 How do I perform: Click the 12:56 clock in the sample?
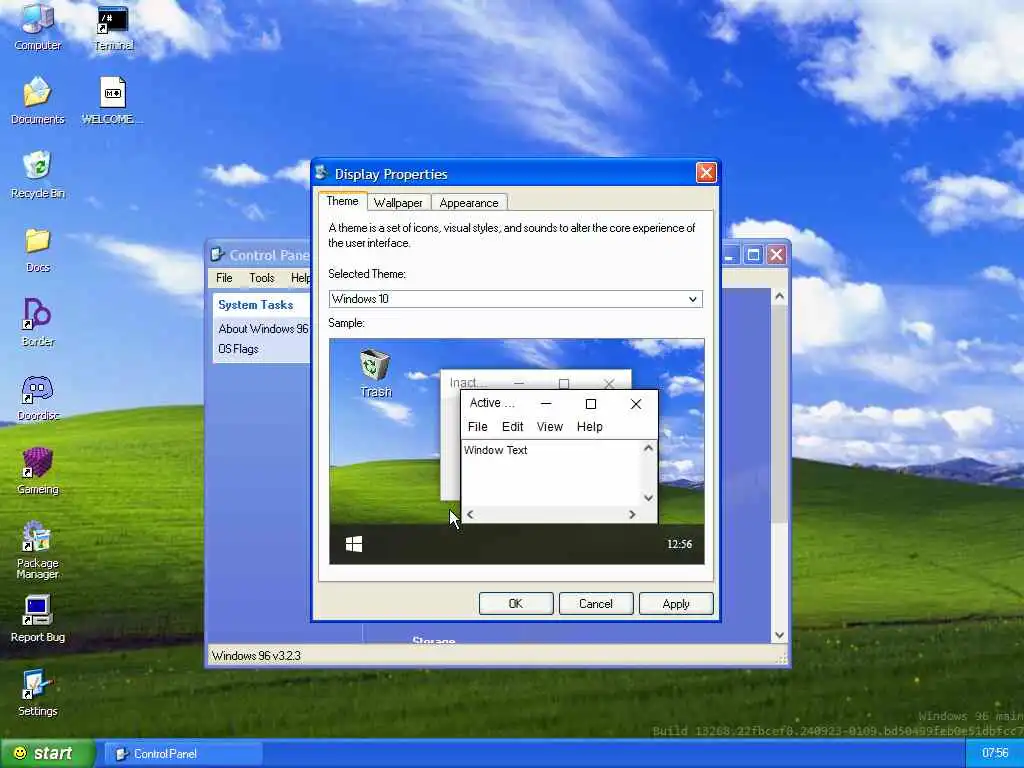679,544
